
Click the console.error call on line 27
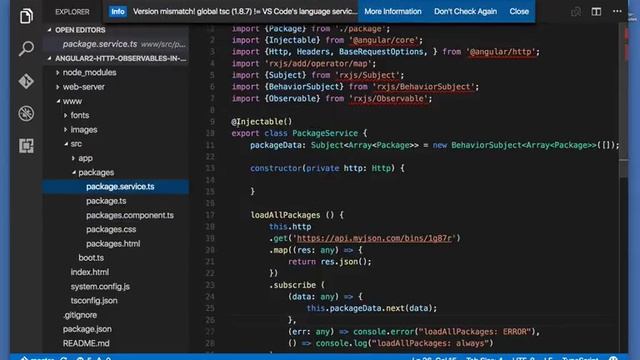click(x=383, y=332)
